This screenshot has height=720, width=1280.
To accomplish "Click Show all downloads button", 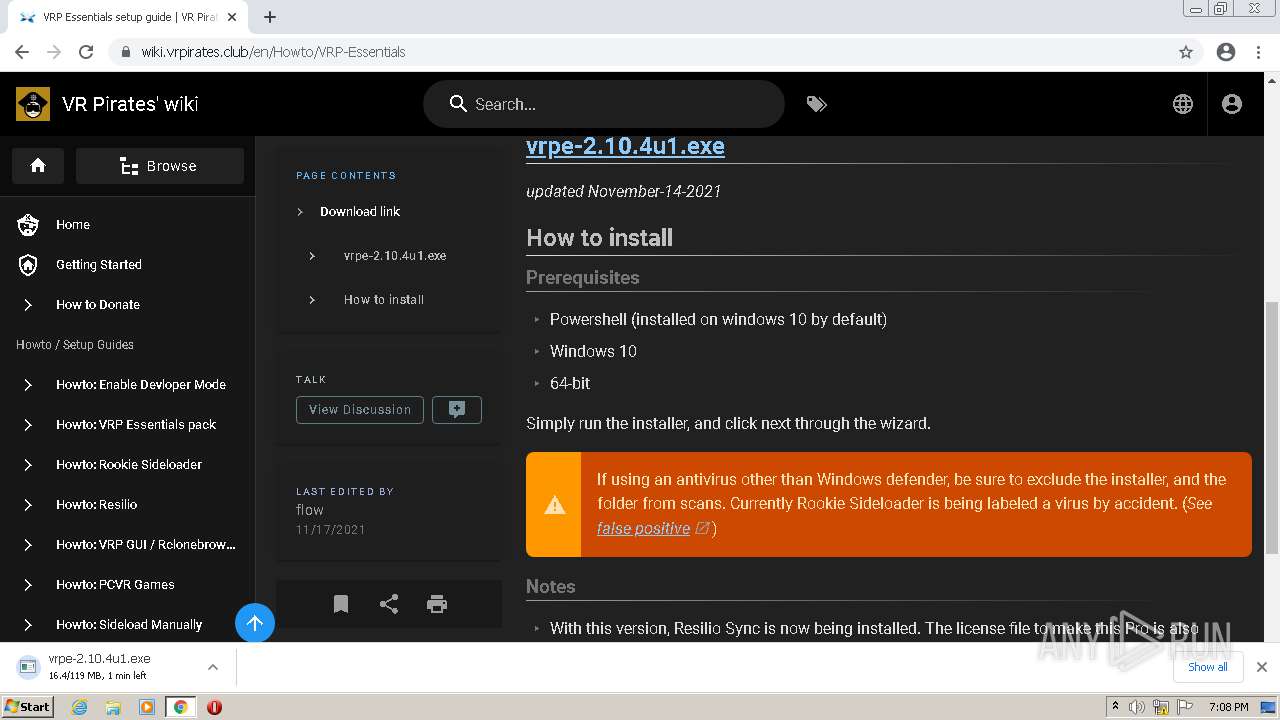I will pyautogui.click(x=1208, y=667).
